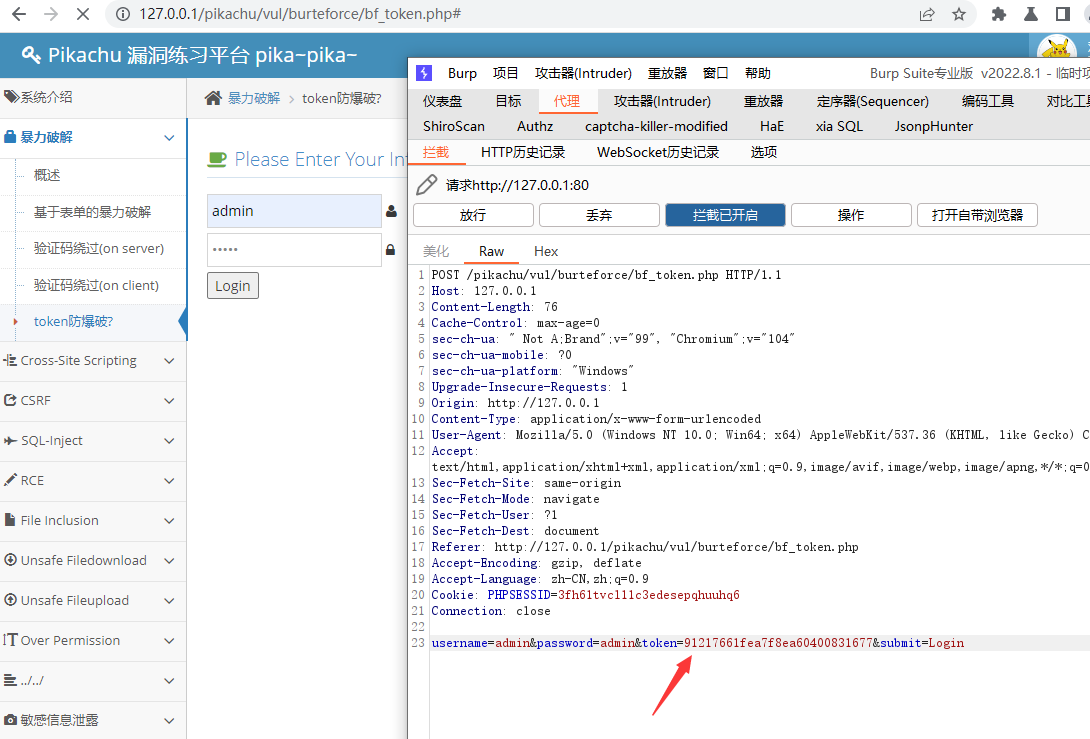Viewport: 1090px width, 739px height.
Task: Click the pencil icon beside RCE
Action: [10, 480]
